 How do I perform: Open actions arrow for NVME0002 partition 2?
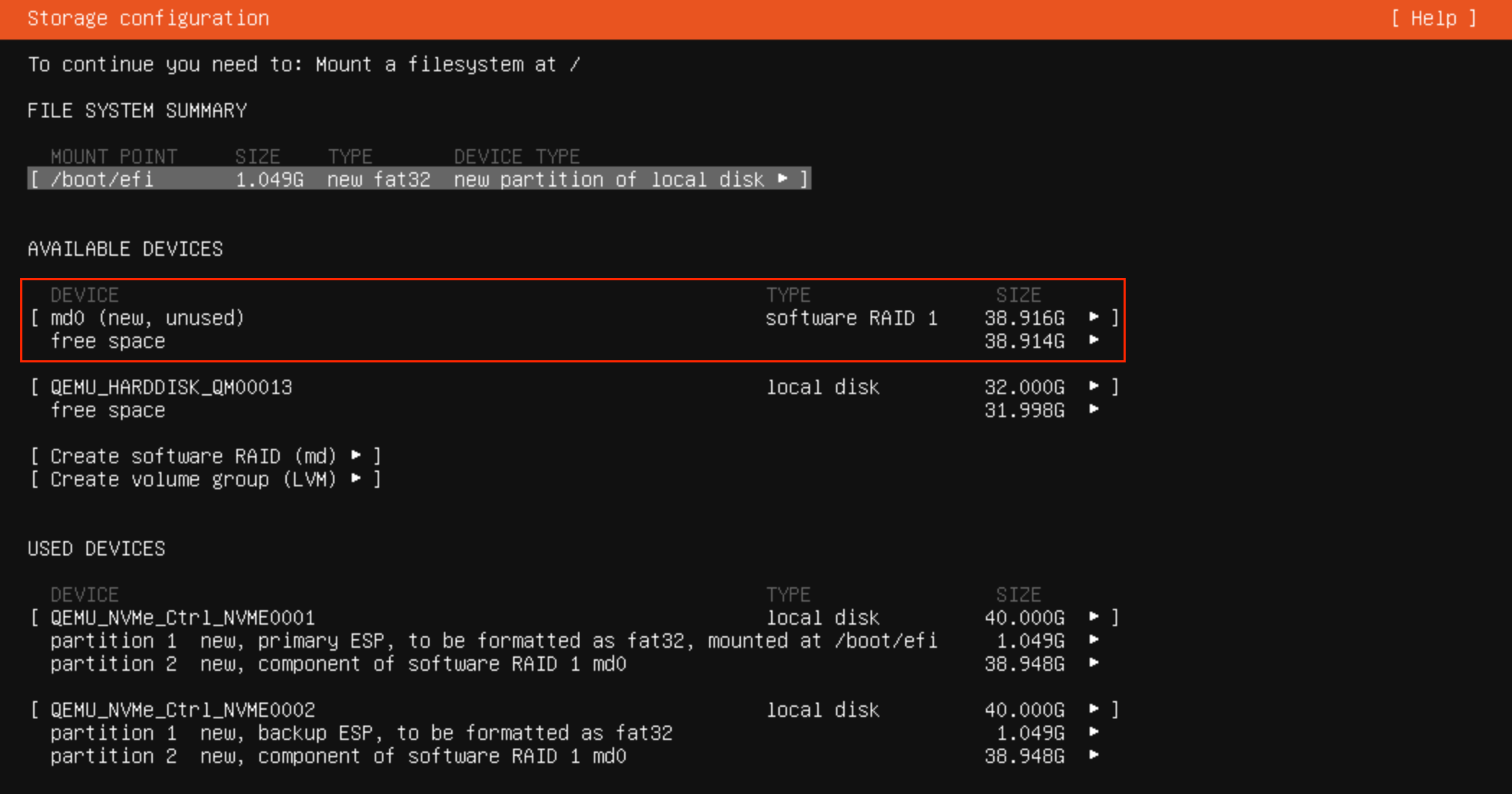[x=1093, y=756]
